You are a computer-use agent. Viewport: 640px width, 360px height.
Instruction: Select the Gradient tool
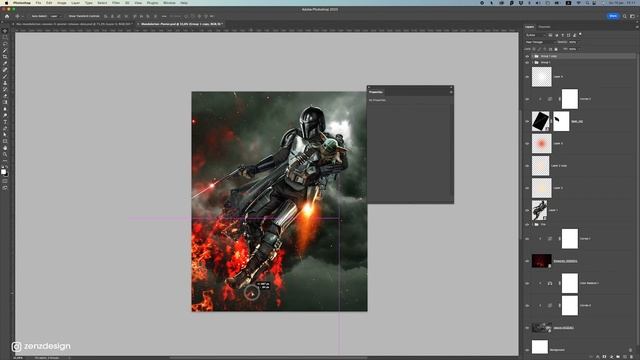(x=5, y=102)
